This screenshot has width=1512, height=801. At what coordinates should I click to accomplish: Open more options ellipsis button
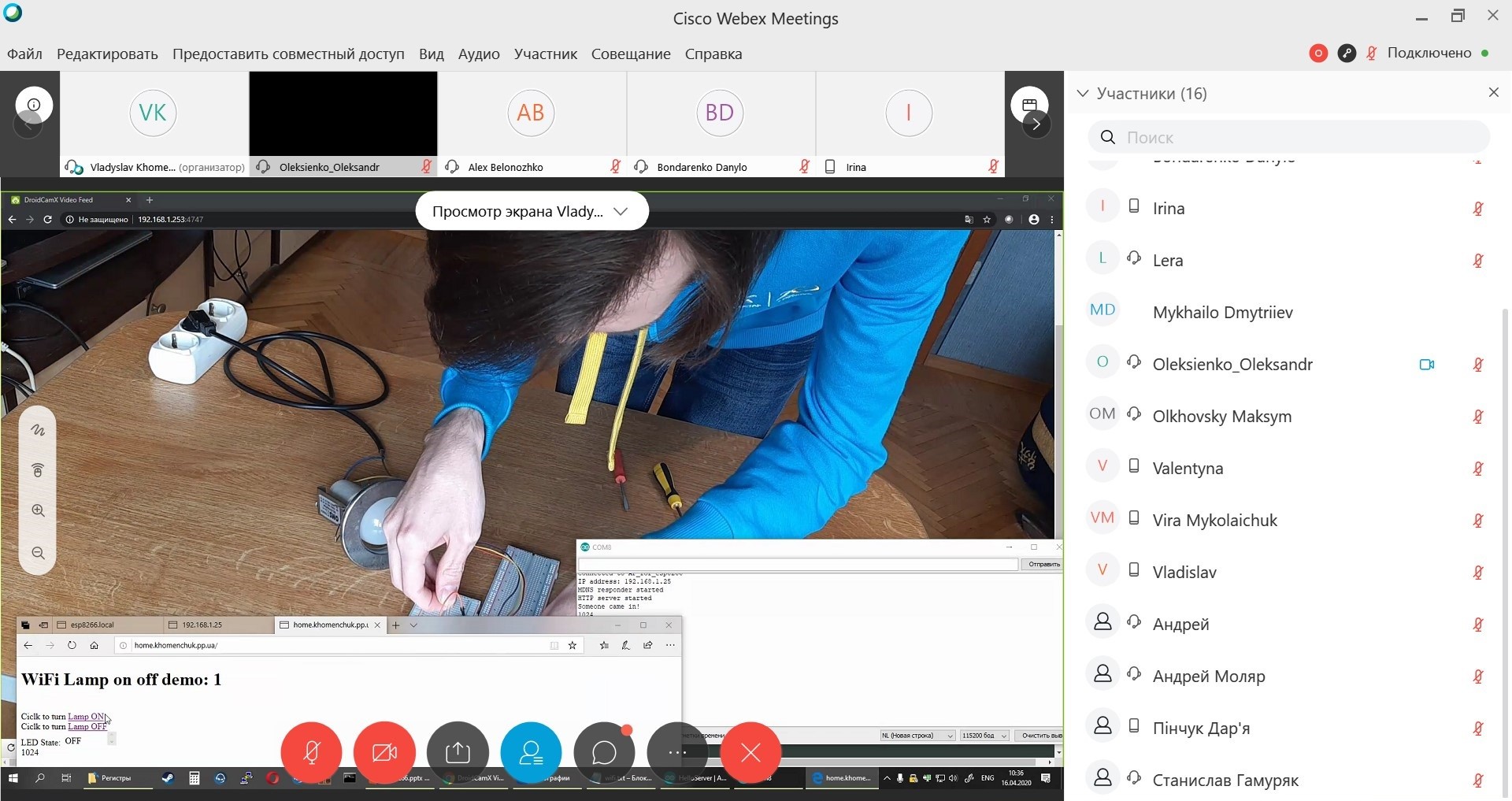click(677, 752)
